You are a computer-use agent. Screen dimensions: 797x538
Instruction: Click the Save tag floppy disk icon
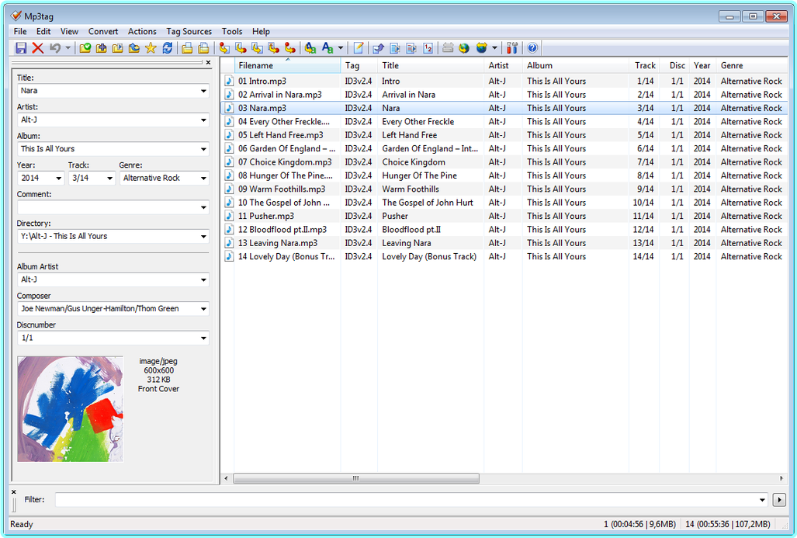coord(21,48)
